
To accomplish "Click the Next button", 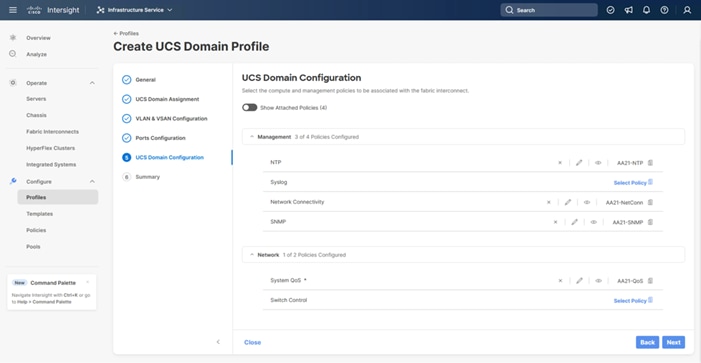I will point(673,342).
